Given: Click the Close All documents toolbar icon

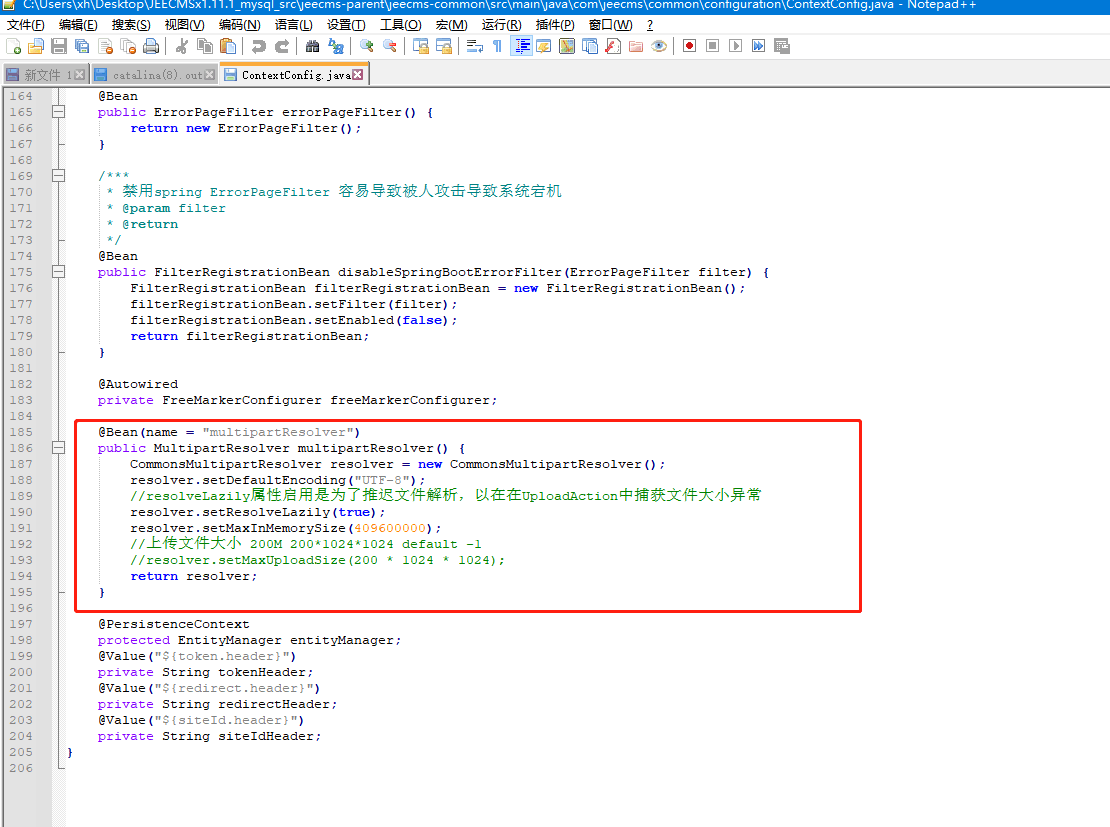Looking at the screenshot, I should click(x=128, y=47).
